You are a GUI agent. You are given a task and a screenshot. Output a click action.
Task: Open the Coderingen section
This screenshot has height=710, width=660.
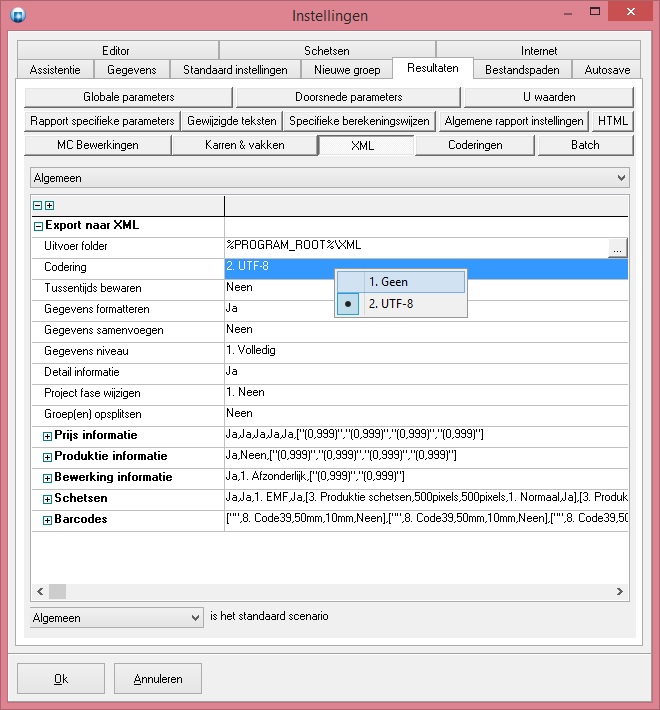475,145
